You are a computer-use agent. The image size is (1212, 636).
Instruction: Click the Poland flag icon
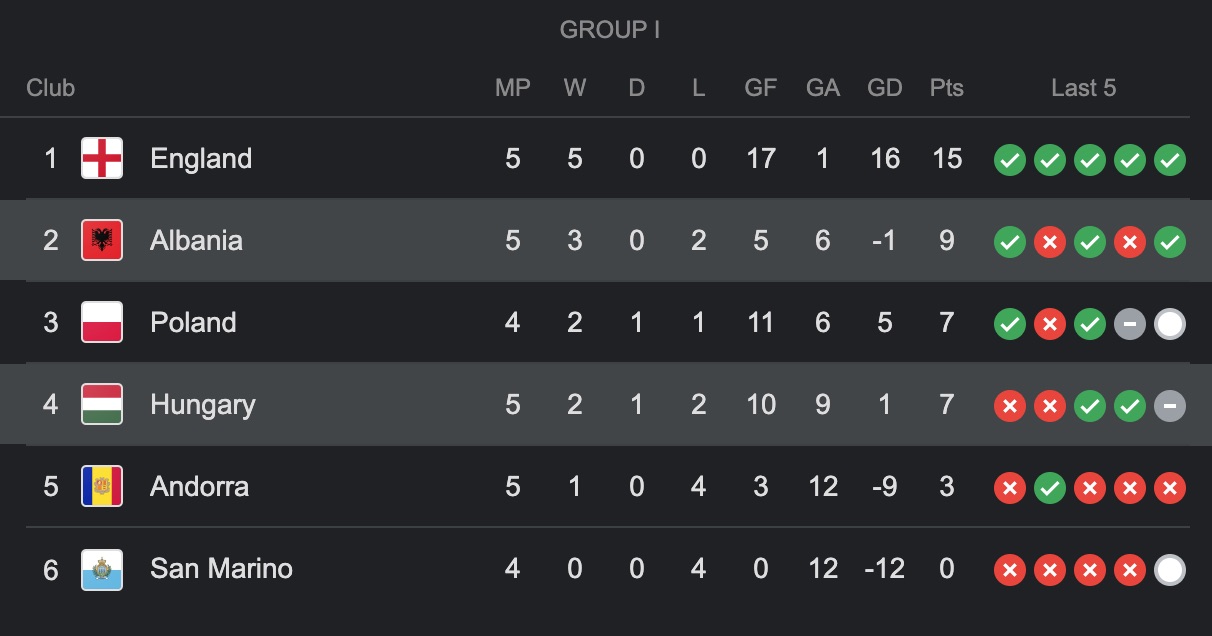(x=102, y=322)
